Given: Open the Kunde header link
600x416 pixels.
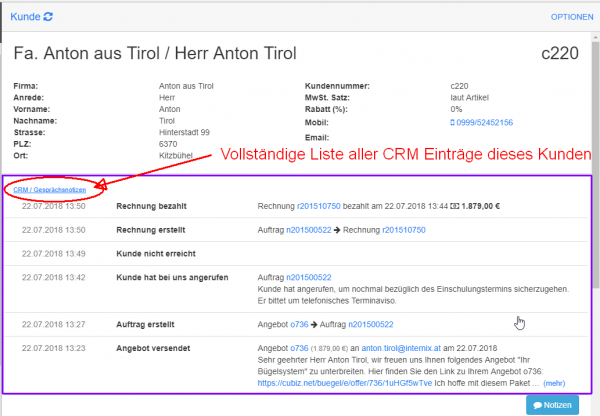Looking at the screenshot, I should click(25, 17).
